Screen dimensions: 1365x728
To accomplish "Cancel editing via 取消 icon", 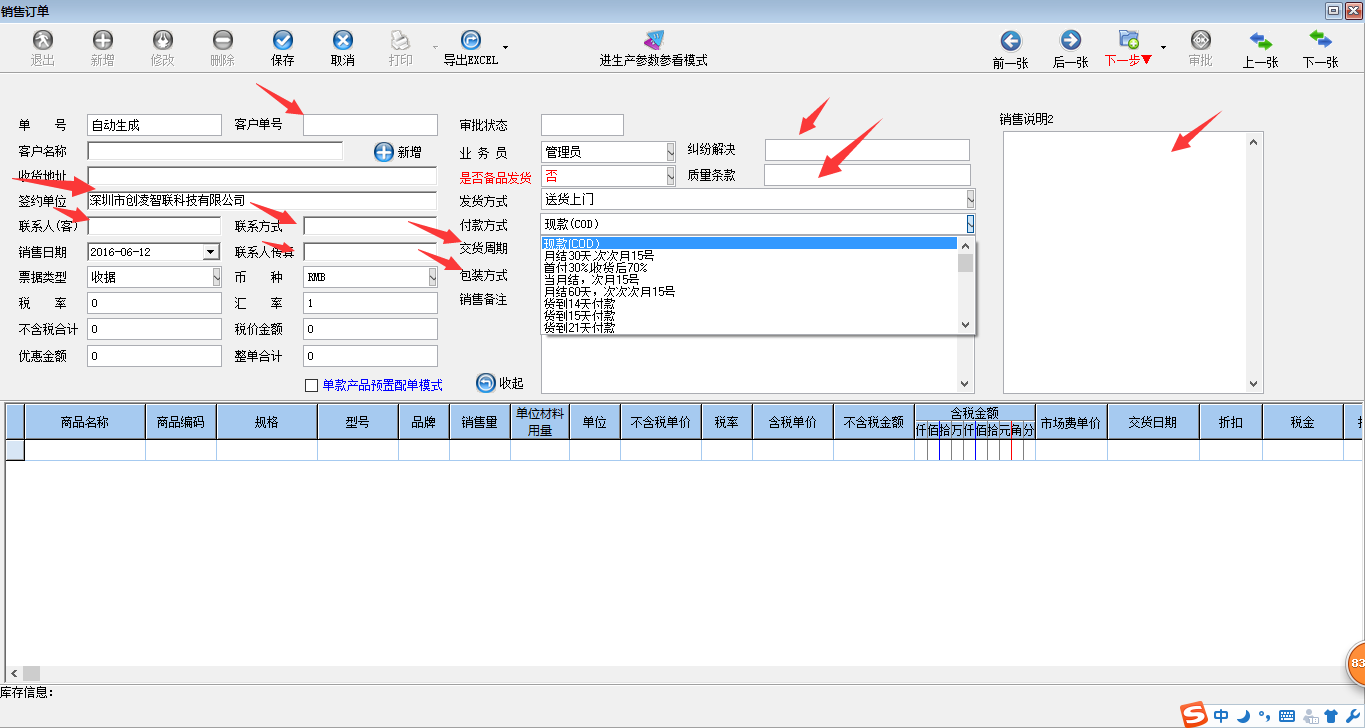I will [342, 40].
